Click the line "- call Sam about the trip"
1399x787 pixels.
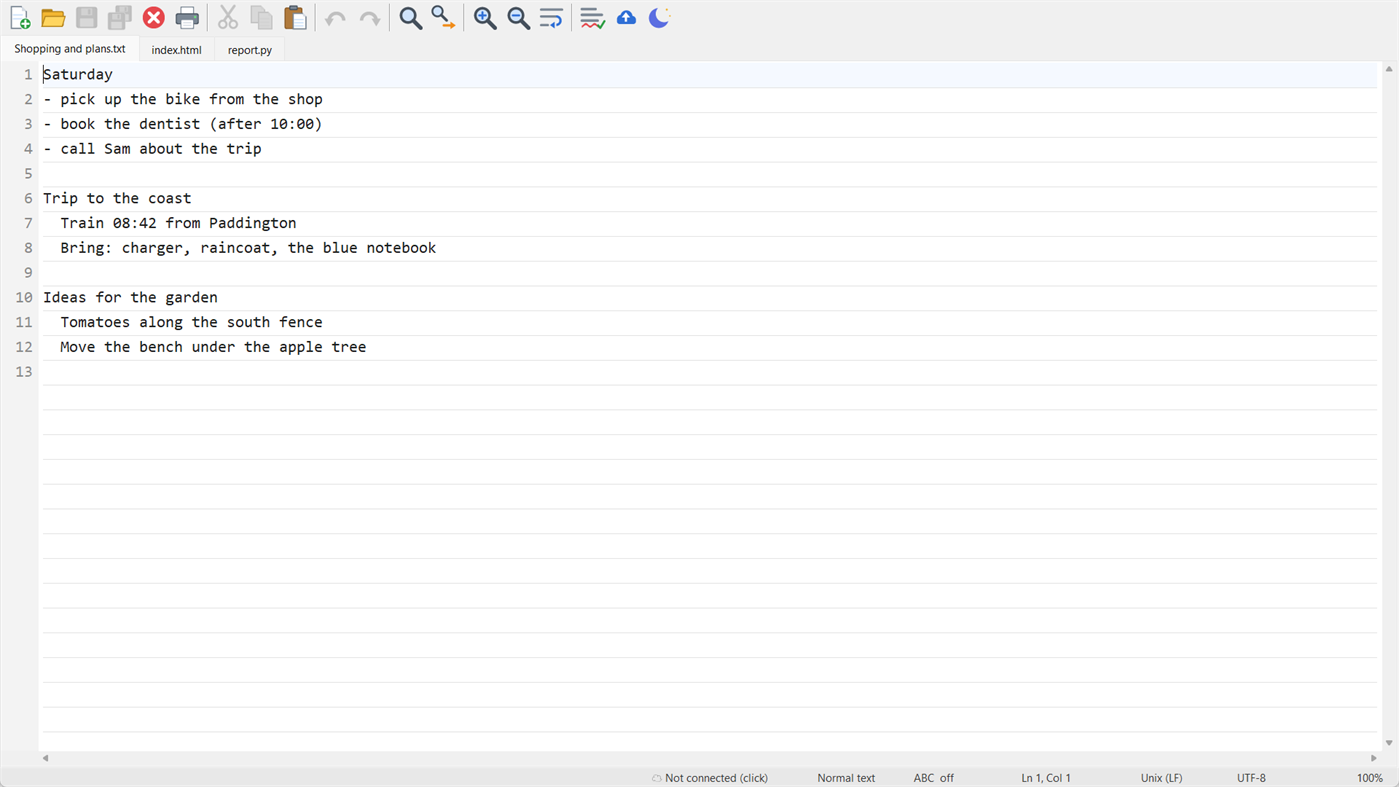[152, 149]
